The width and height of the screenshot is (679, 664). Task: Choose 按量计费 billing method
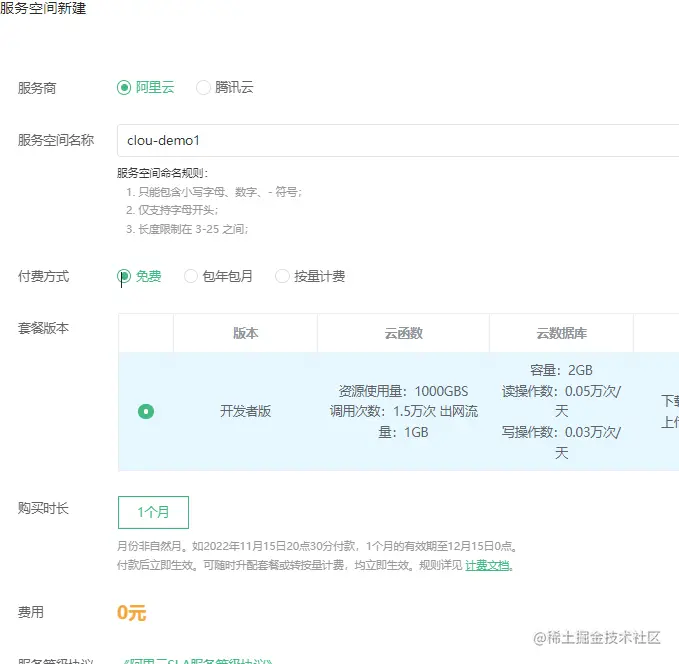click(282, 276)
